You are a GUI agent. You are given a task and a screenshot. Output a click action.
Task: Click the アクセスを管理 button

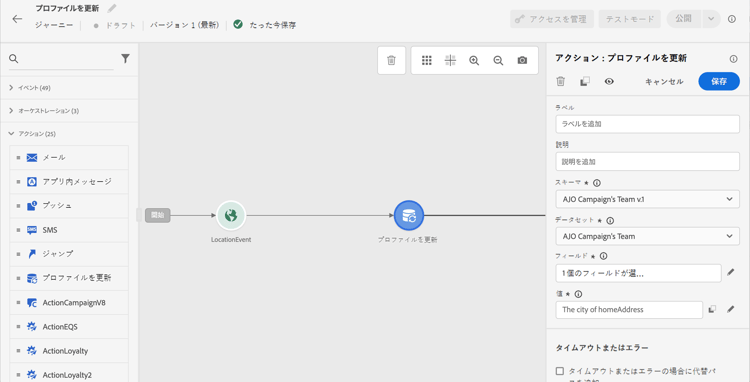click(x=552, y=19)
